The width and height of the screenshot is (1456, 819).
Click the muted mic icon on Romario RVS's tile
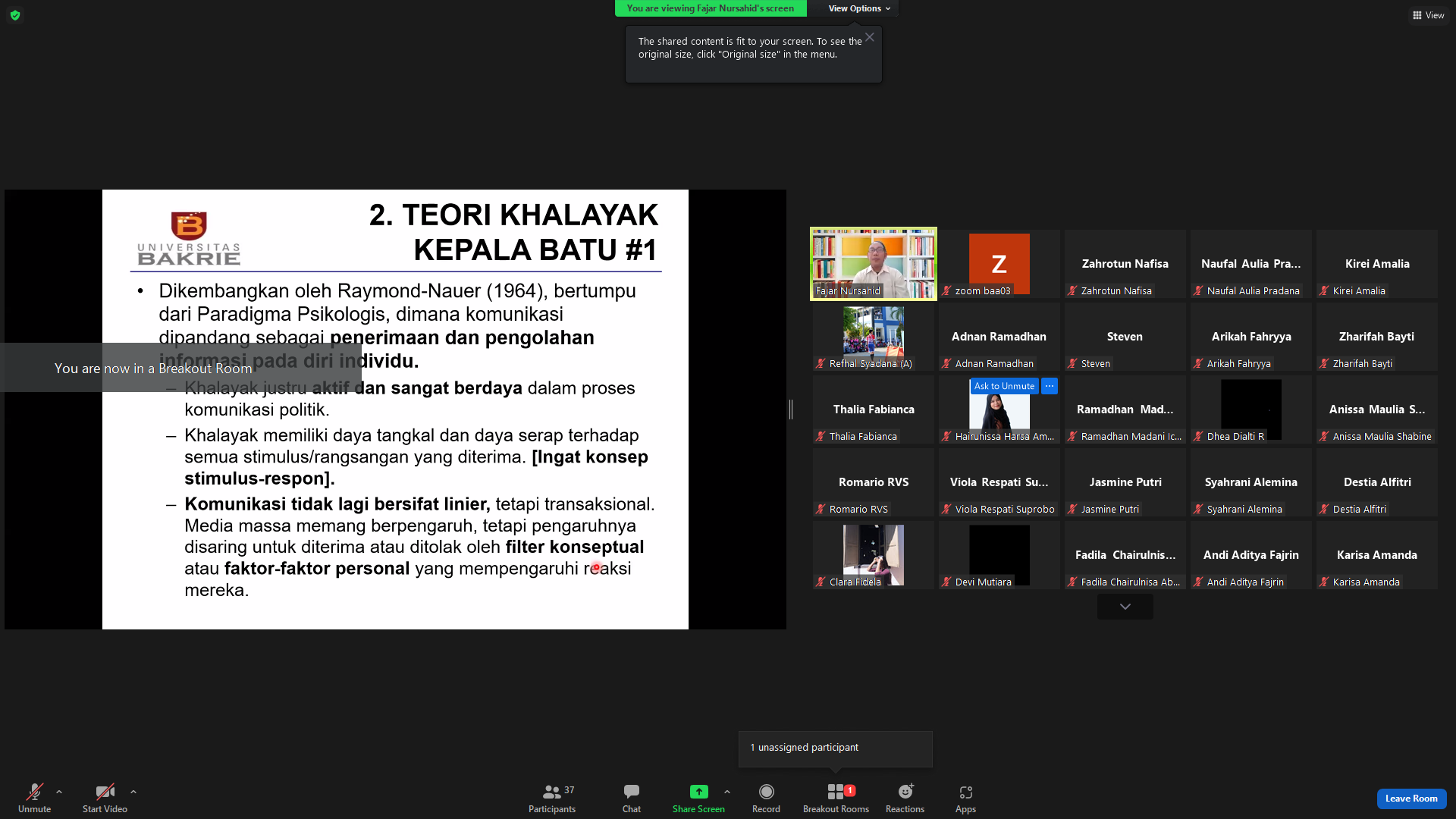(821, 510)
